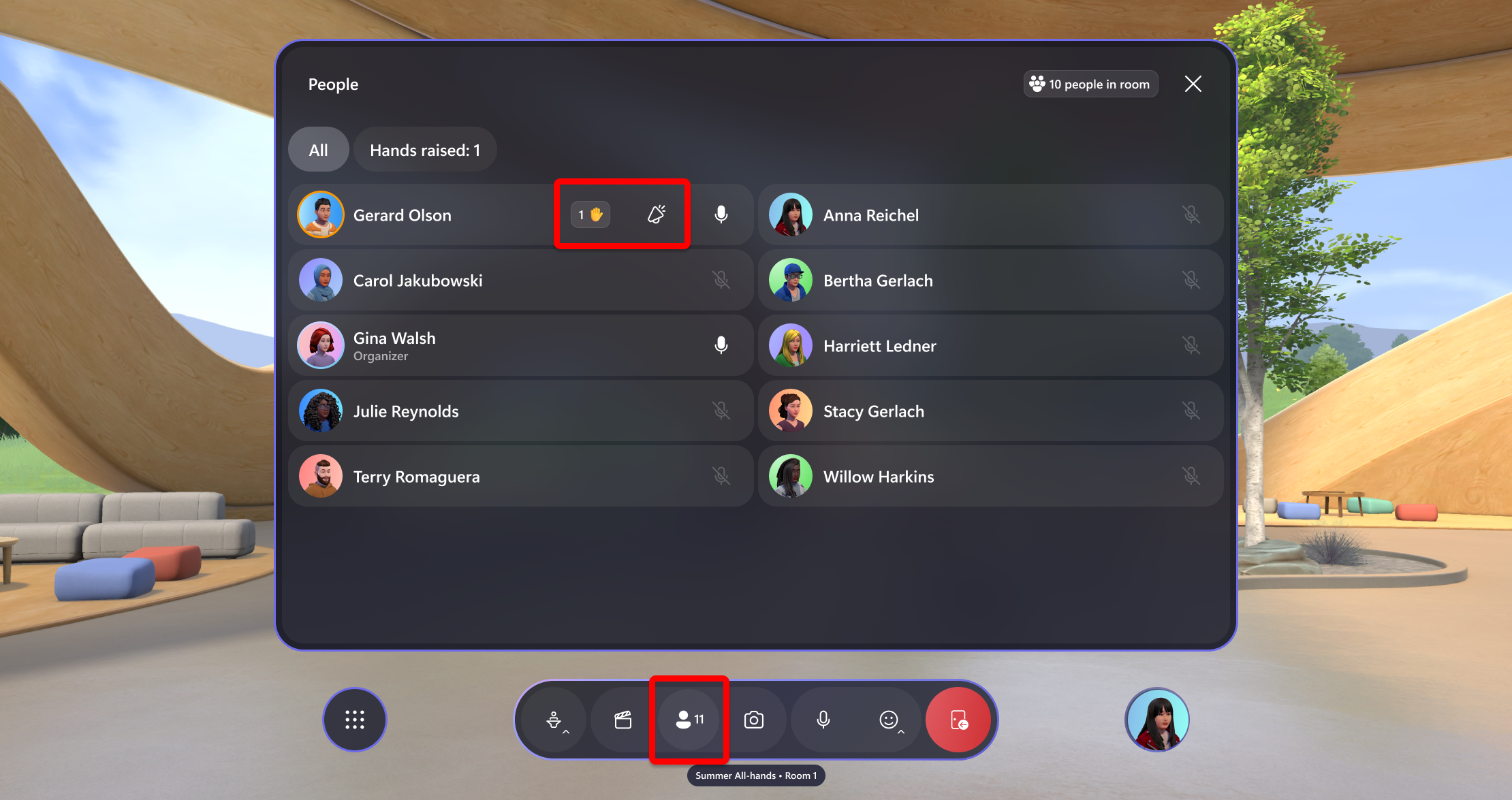Click Gerard Olson's avatar thumbnail
The height and width of the screenshot is (800, 1512).
tap(322, 215)
